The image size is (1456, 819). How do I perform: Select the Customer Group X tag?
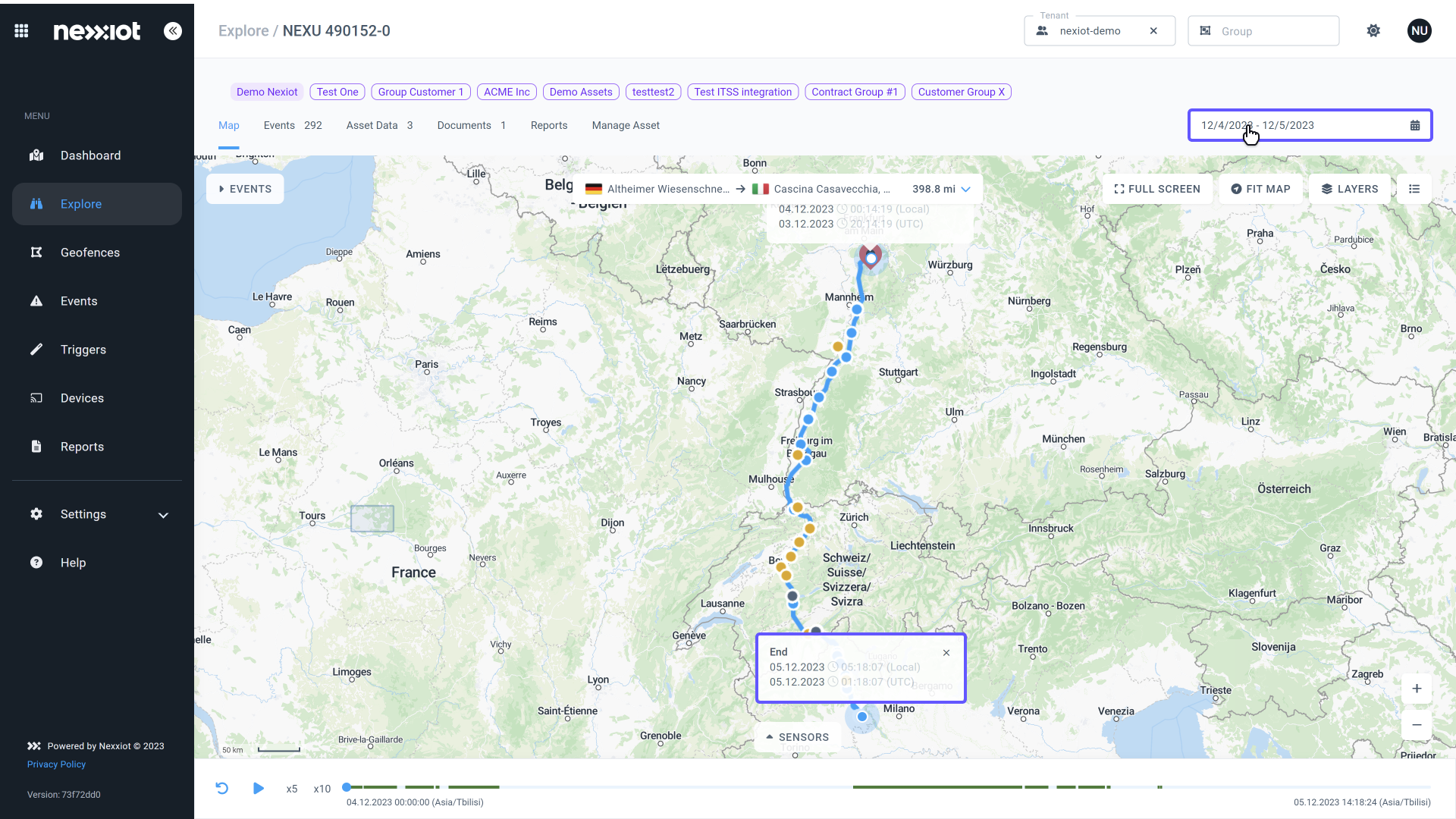point(962,92)
